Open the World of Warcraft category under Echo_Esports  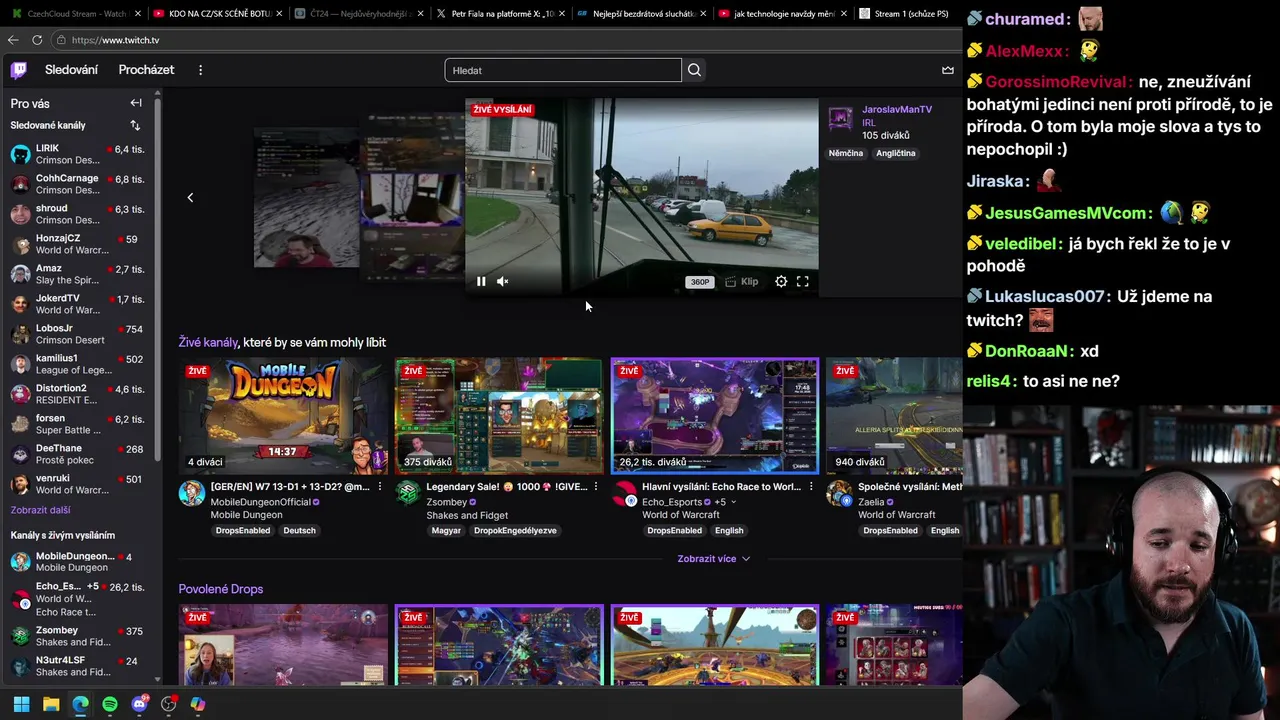(x=681, y=515)
